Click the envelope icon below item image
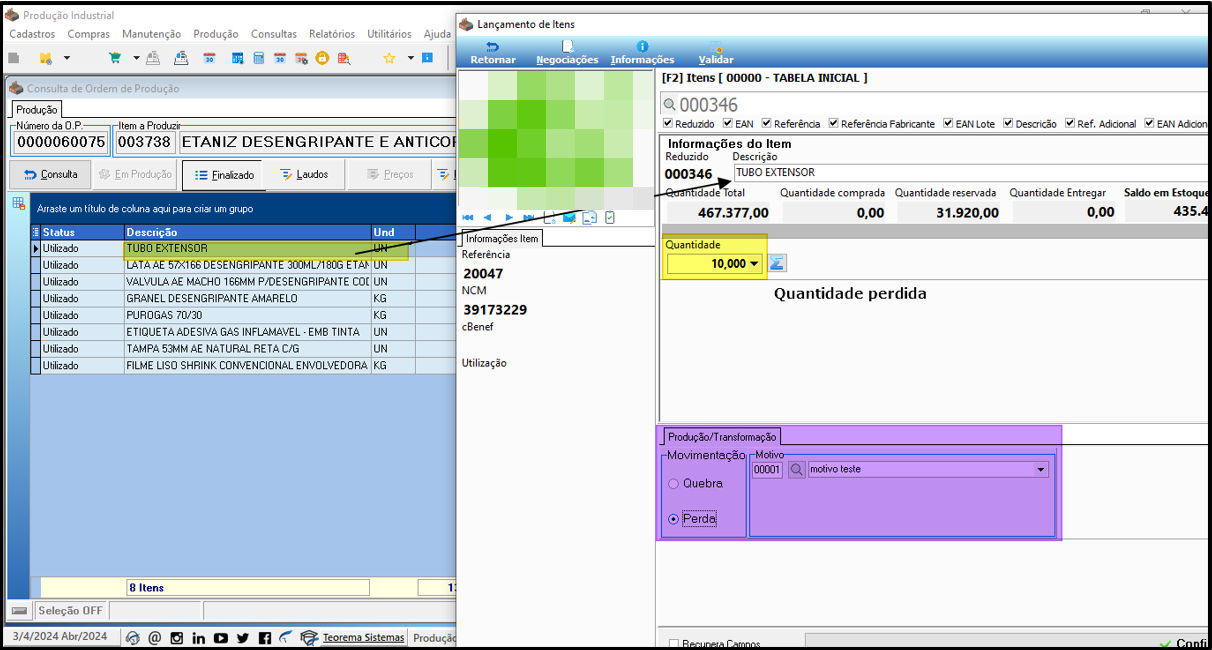The image size is (1212, 650). (x=570, y=217)
